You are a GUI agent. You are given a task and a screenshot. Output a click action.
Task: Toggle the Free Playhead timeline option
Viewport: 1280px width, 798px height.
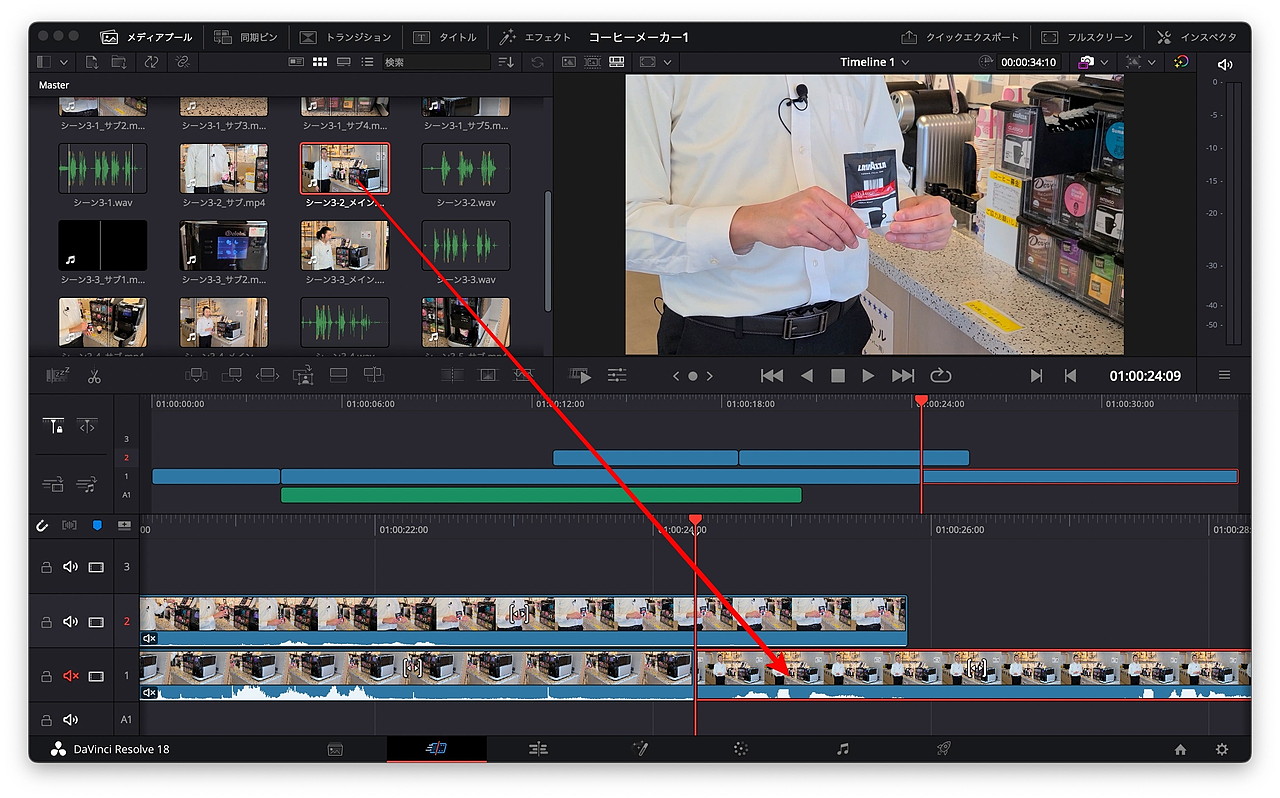point(87,426)
